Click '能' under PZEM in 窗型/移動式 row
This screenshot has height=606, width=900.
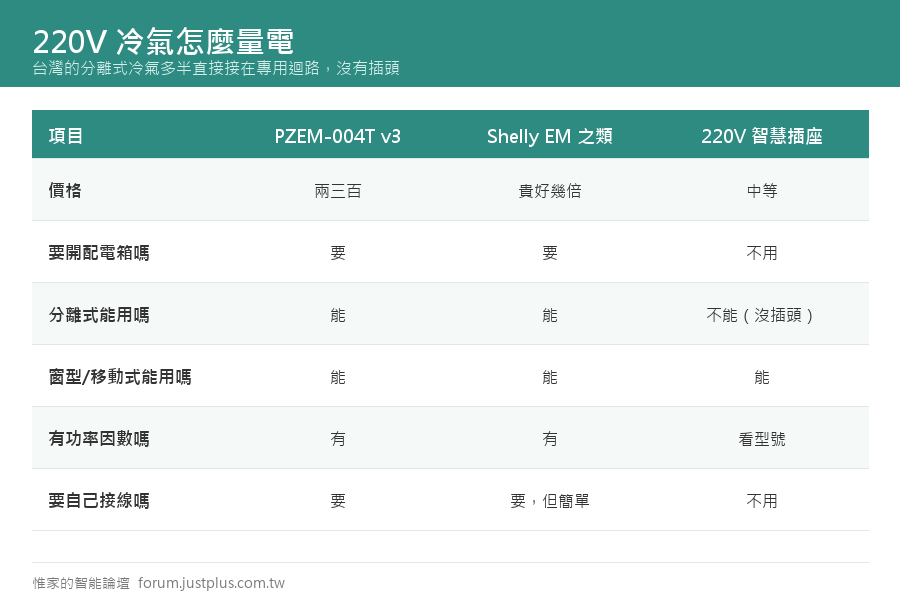(x=338, y=377)
